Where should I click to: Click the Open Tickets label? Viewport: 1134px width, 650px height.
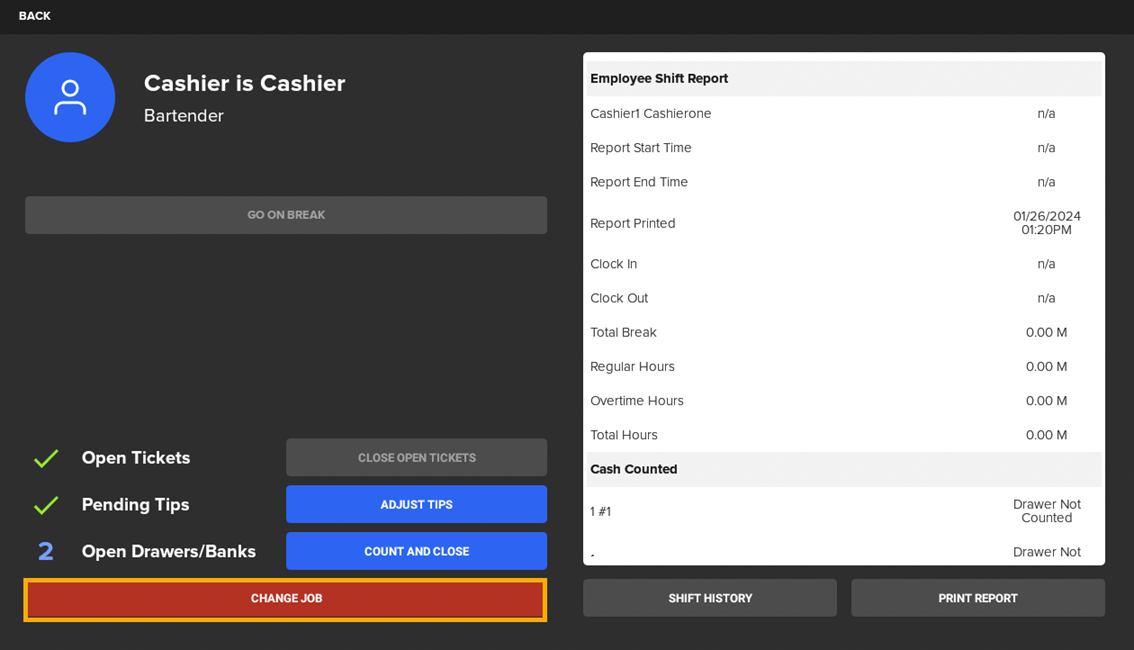135,457
